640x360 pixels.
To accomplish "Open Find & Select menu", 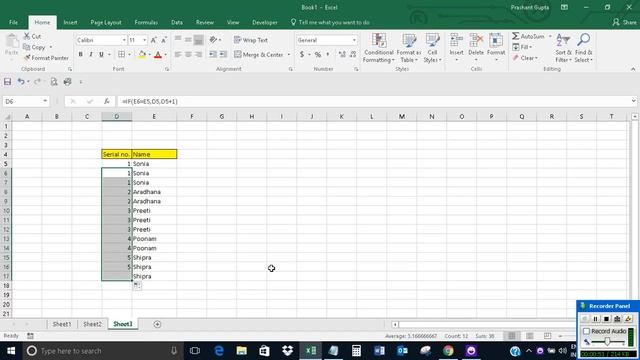I will click(584, 48).
